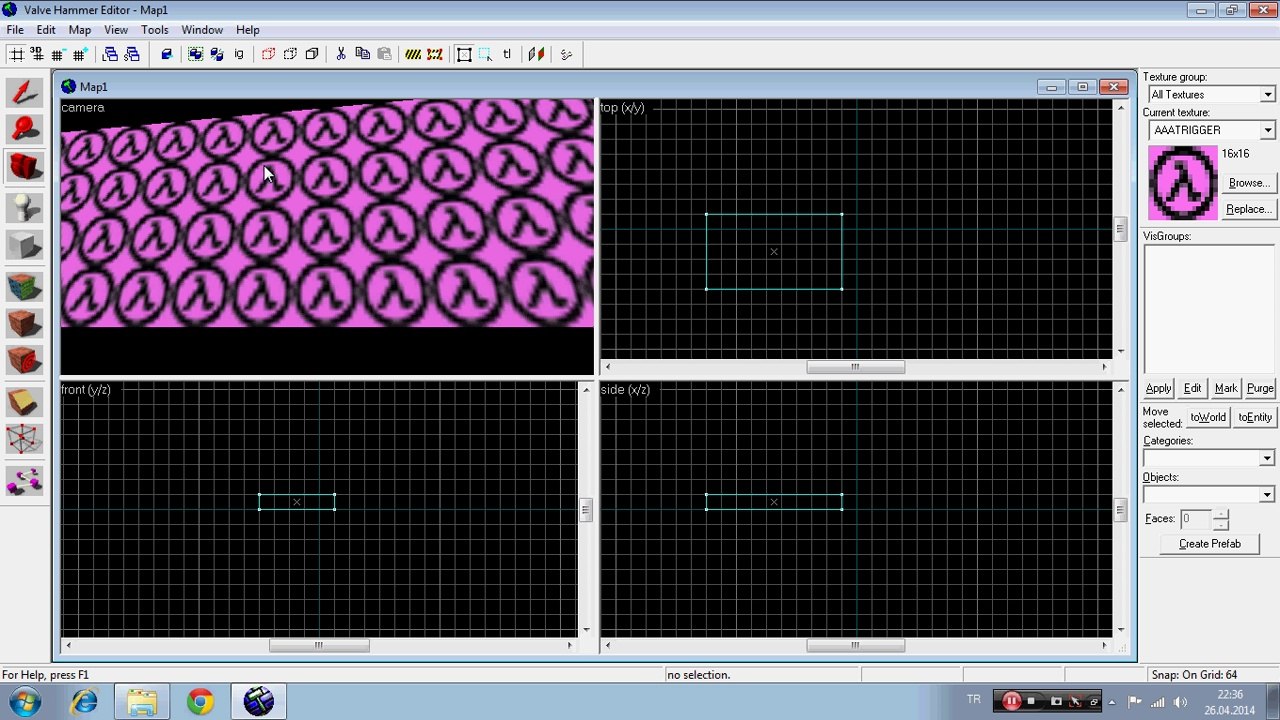Activate the Clipping tool

pyautogui.click(x=25, y=401)
